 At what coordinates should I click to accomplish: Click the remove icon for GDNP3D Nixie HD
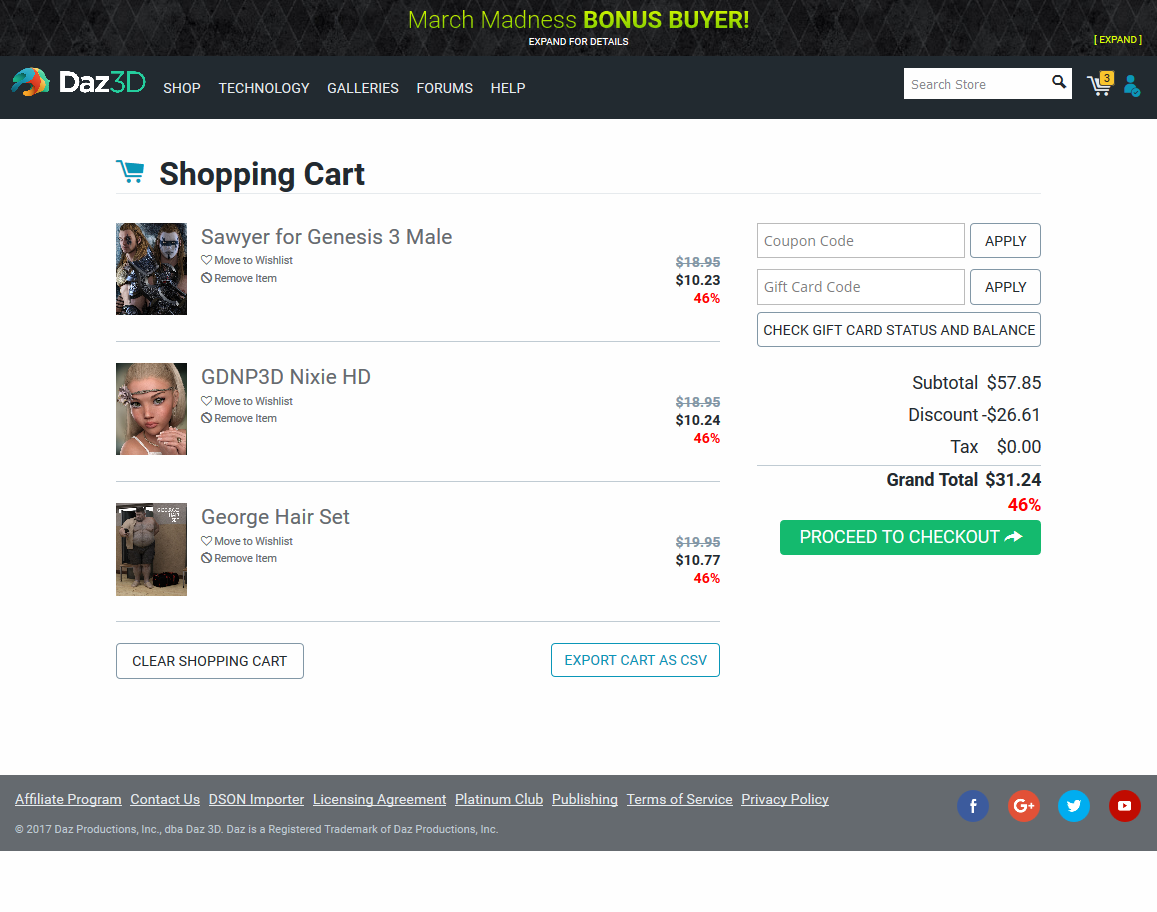207,418
